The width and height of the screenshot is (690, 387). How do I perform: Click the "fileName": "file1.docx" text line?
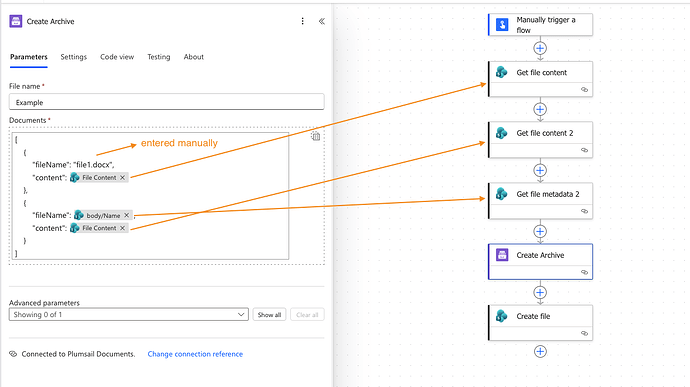(73, 165)
